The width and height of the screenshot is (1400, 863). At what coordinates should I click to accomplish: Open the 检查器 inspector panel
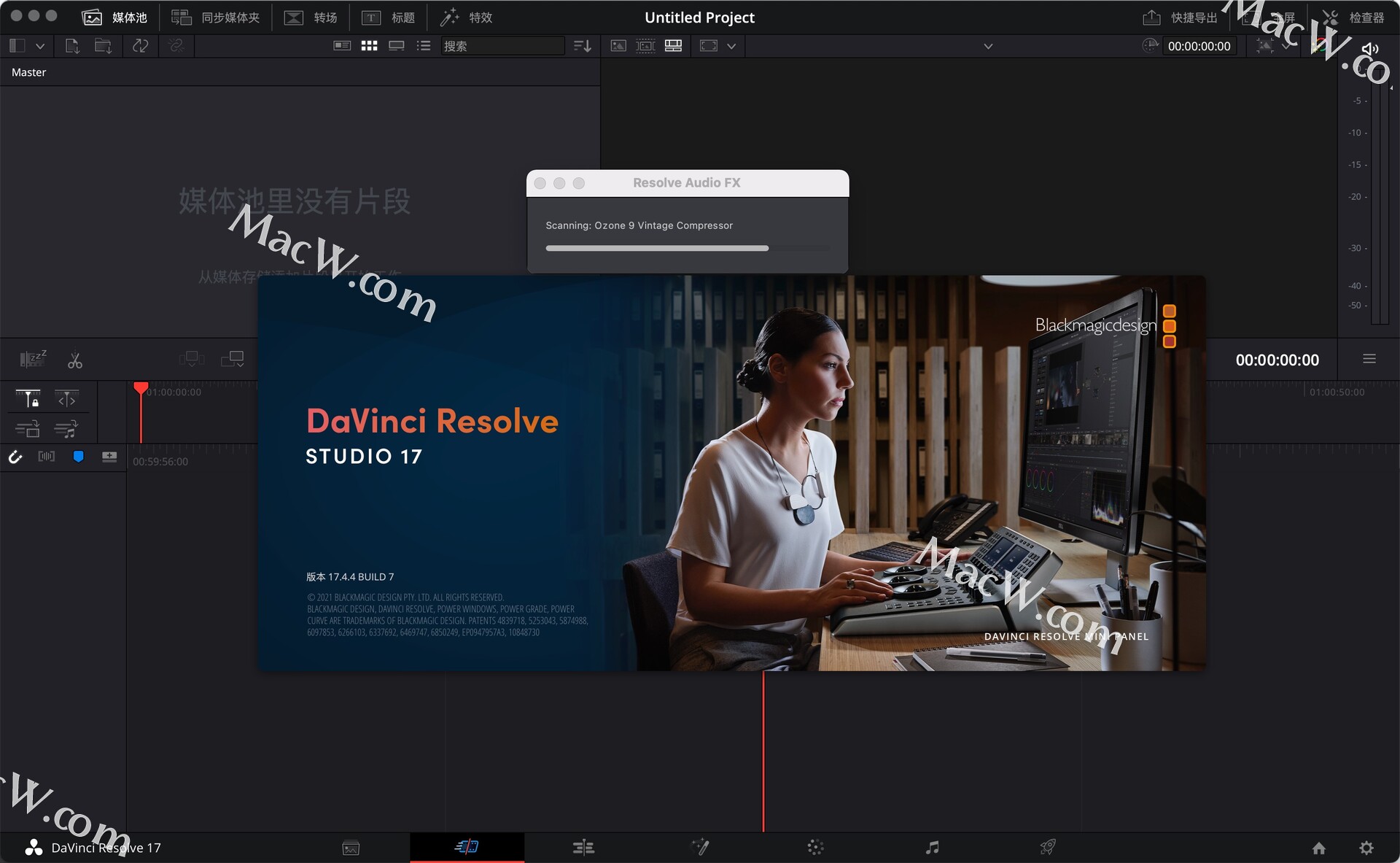(1353, 18)
